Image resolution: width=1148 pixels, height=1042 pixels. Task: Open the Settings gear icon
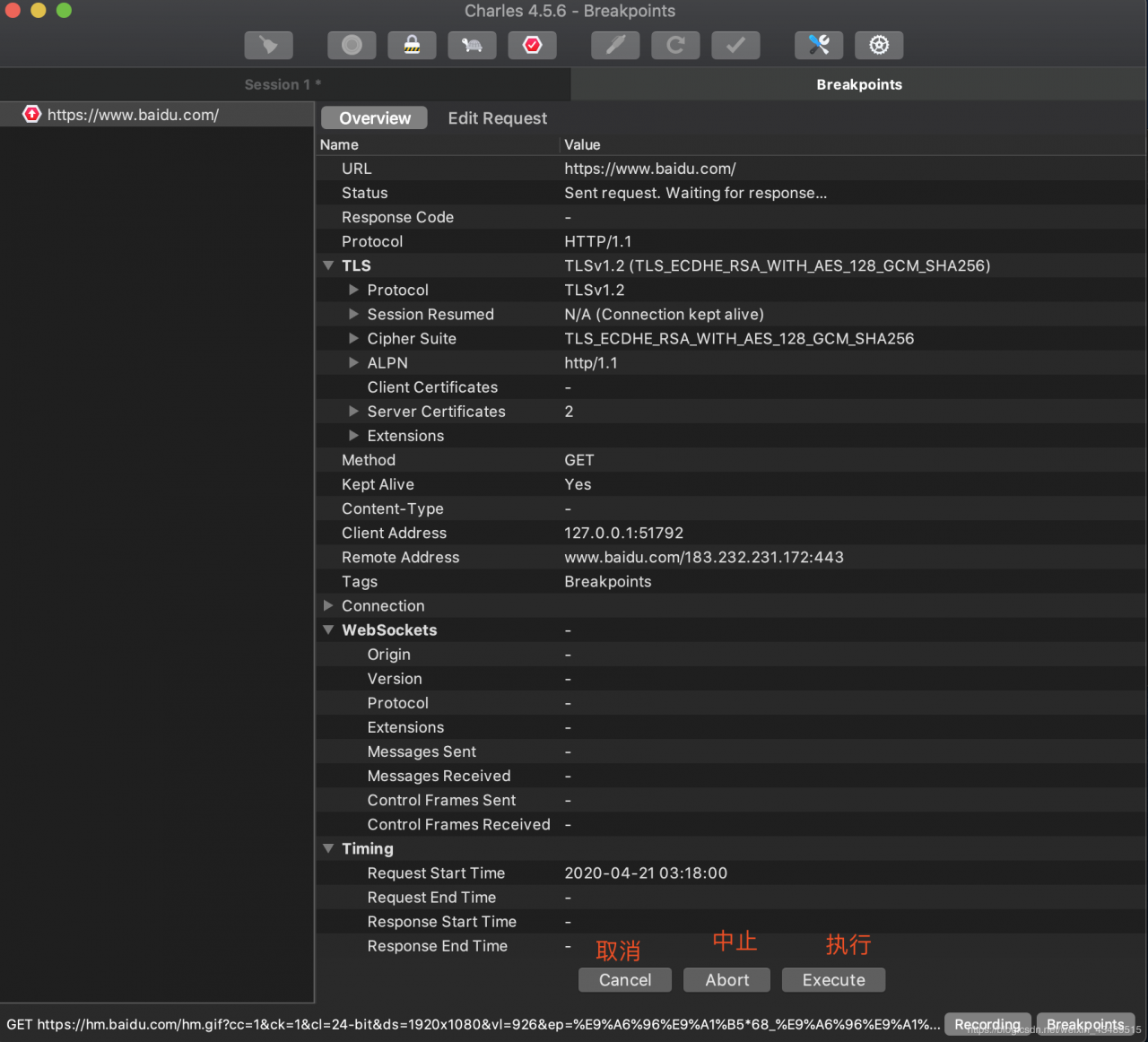[x=879, y=45]
